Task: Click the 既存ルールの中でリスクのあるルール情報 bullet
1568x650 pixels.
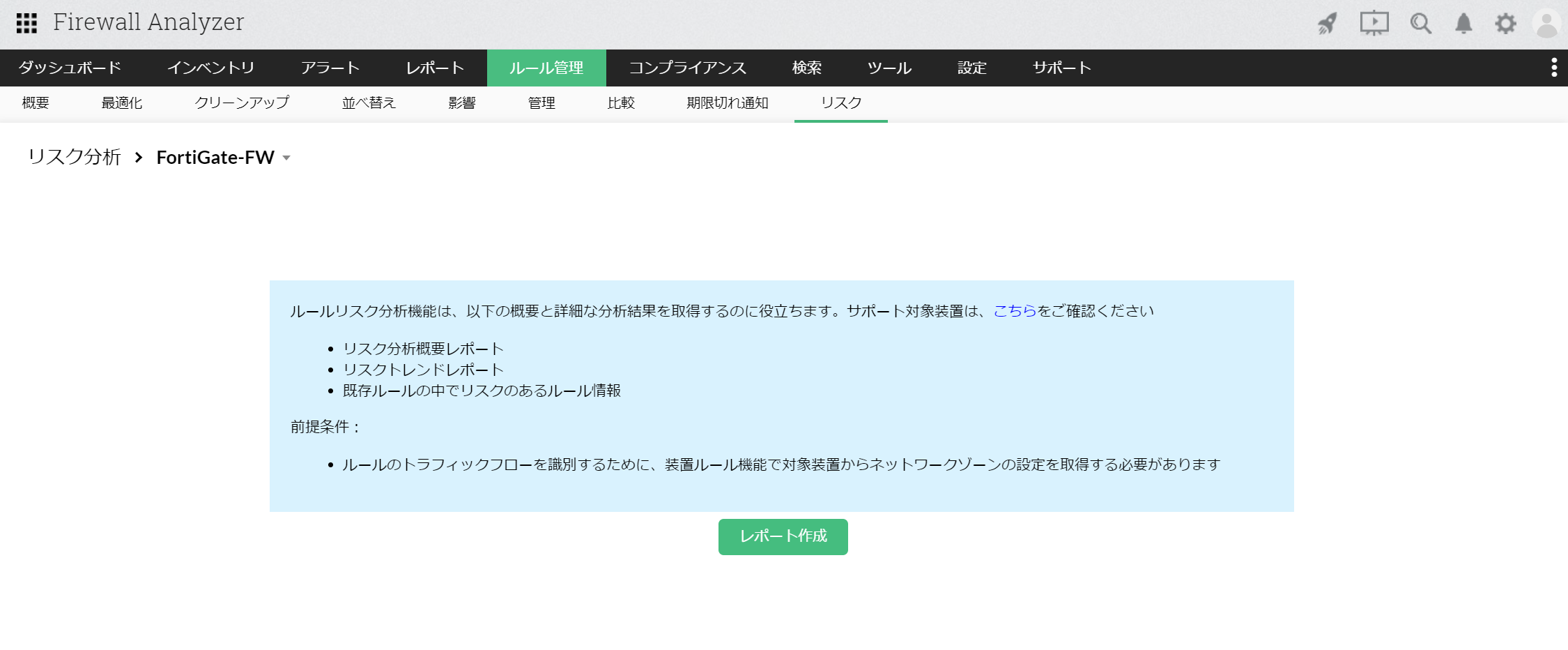Action: (x=482, y=391)
